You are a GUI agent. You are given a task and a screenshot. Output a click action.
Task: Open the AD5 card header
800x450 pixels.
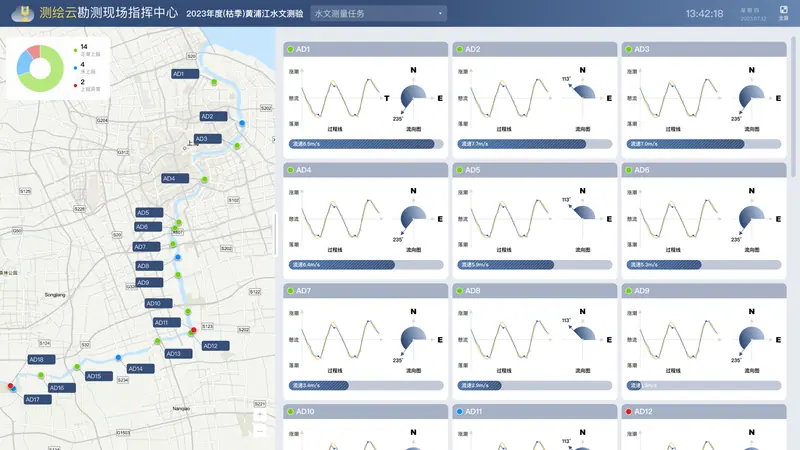click(534, 170)
